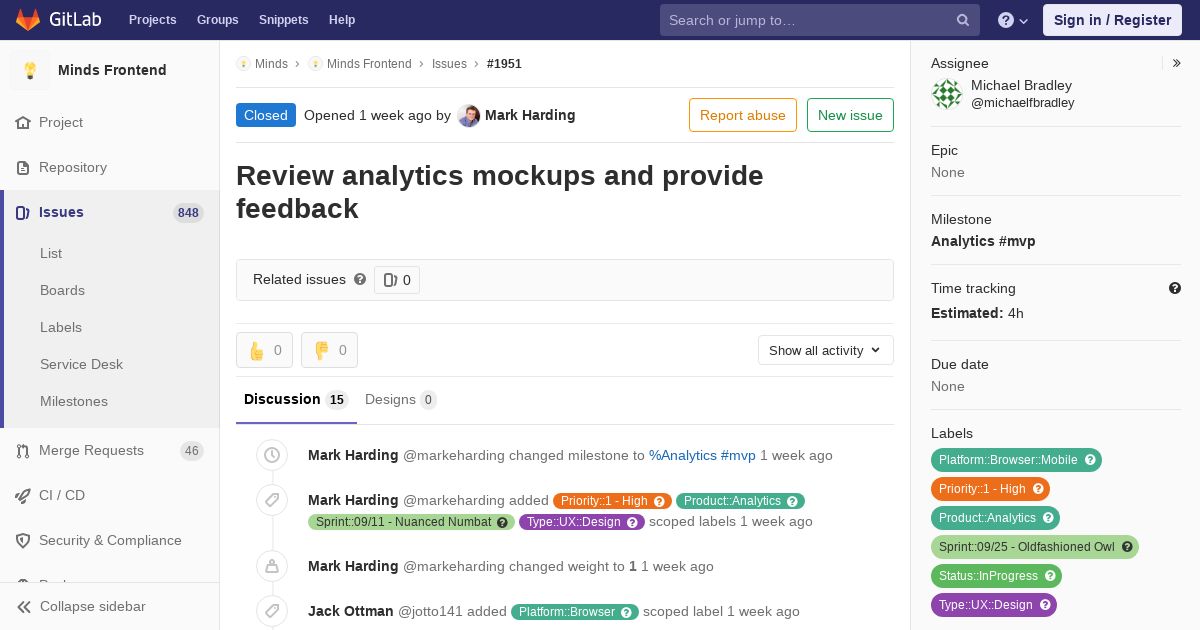Switch to the Discussion tab
1200x630 pixels.
(296, 400)
